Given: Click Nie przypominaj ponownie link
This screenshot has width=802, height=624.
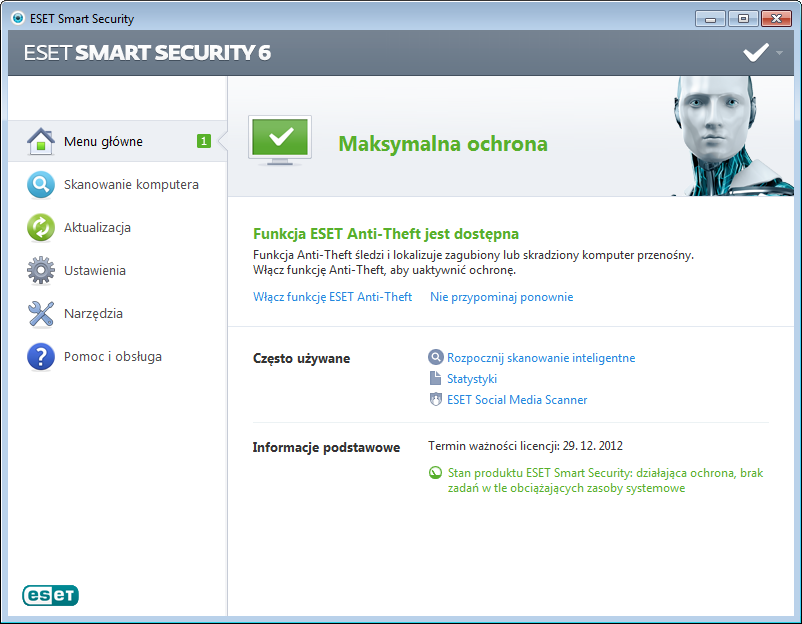Looking at the screenshot, I should (501, 297).
